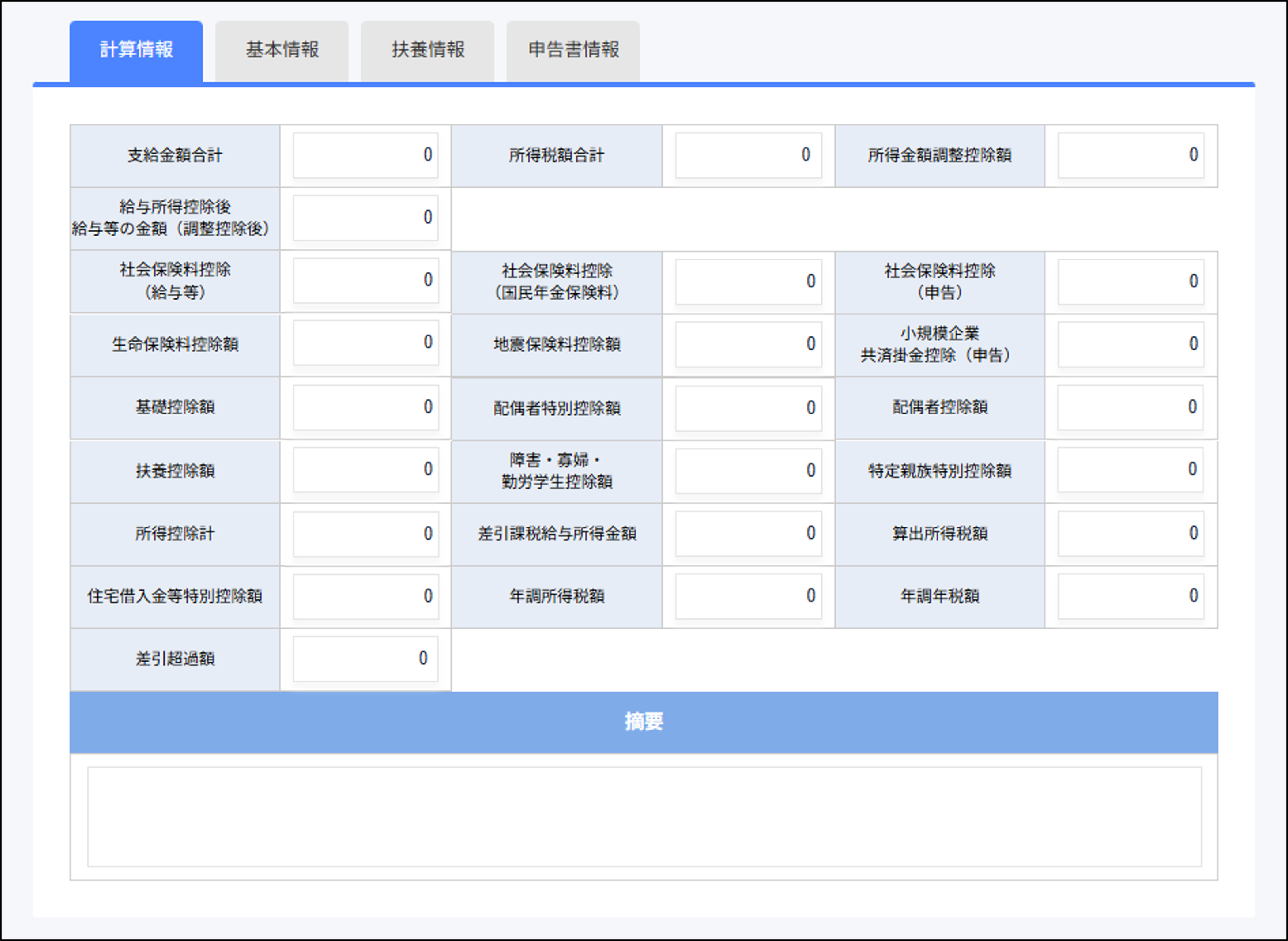Click the 摘要 text area
Viewport: 1288px width, 941px height.
click(644, 816)
